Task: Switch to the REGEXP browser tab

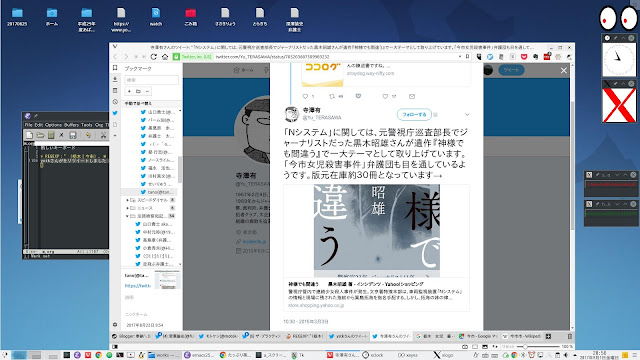Action: click(305, 336)
